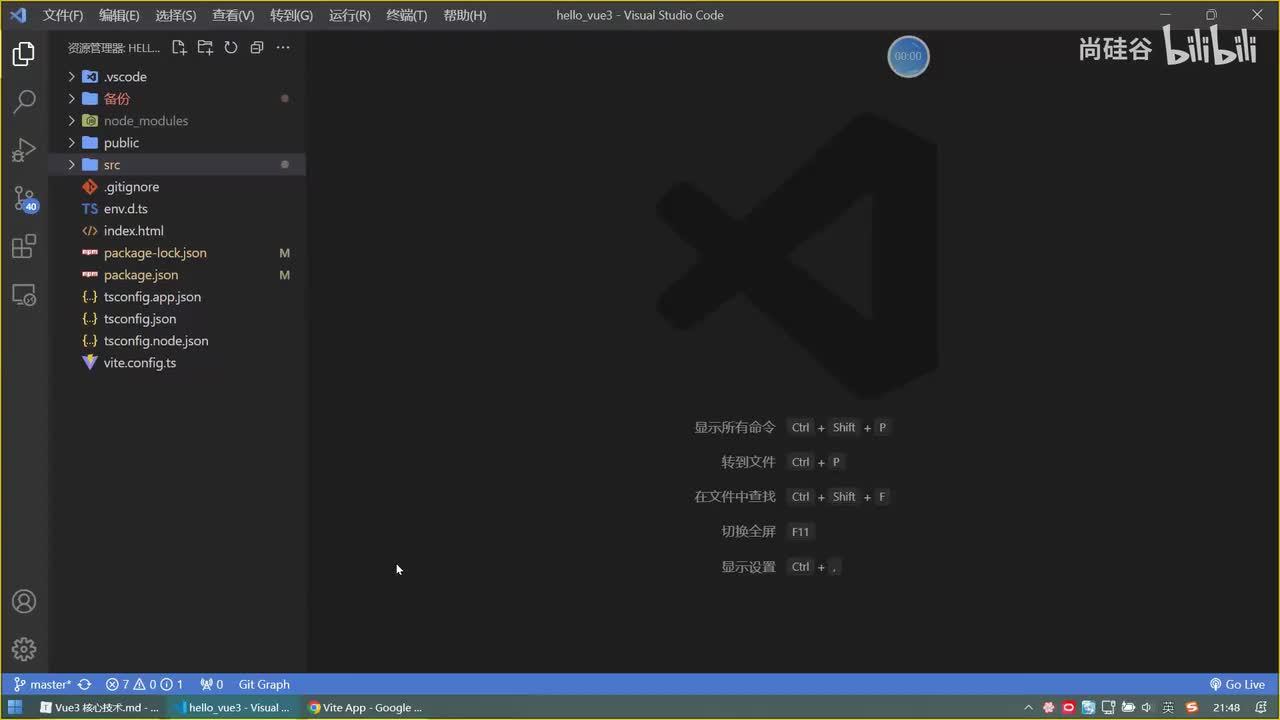Open the 转到(G) menu
This screenshot has width=1280, height=720.
click(291, 15)
